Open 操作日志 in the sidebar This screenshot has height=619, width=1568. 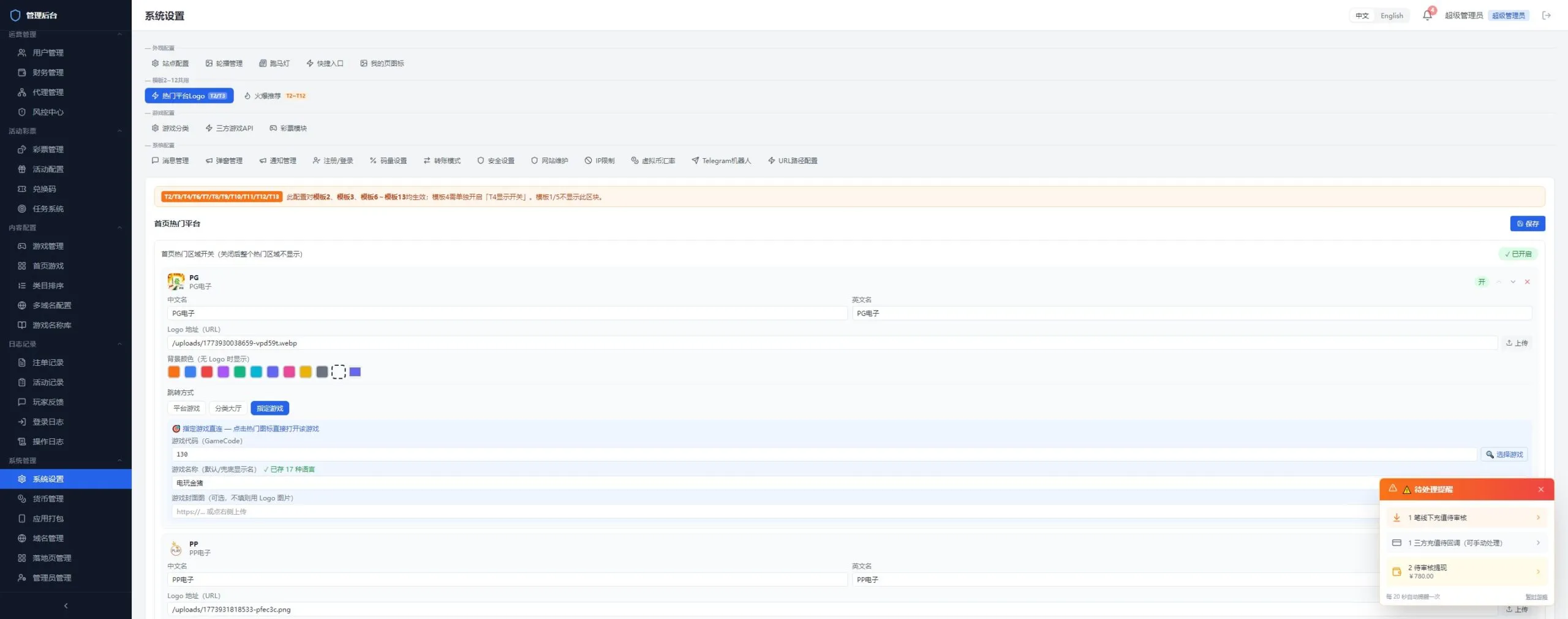click(66, 441)
